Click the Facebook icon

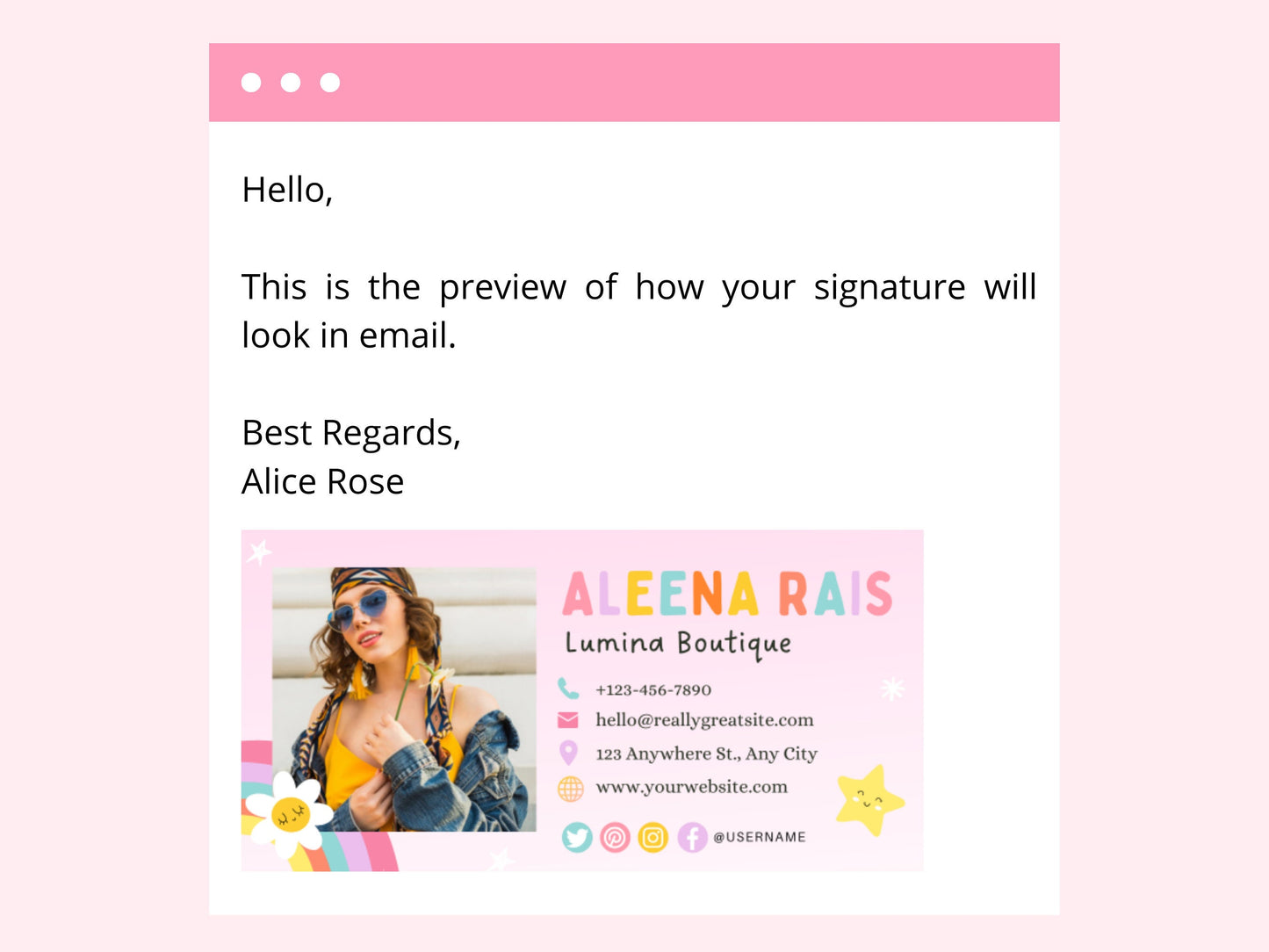(692, 838)
